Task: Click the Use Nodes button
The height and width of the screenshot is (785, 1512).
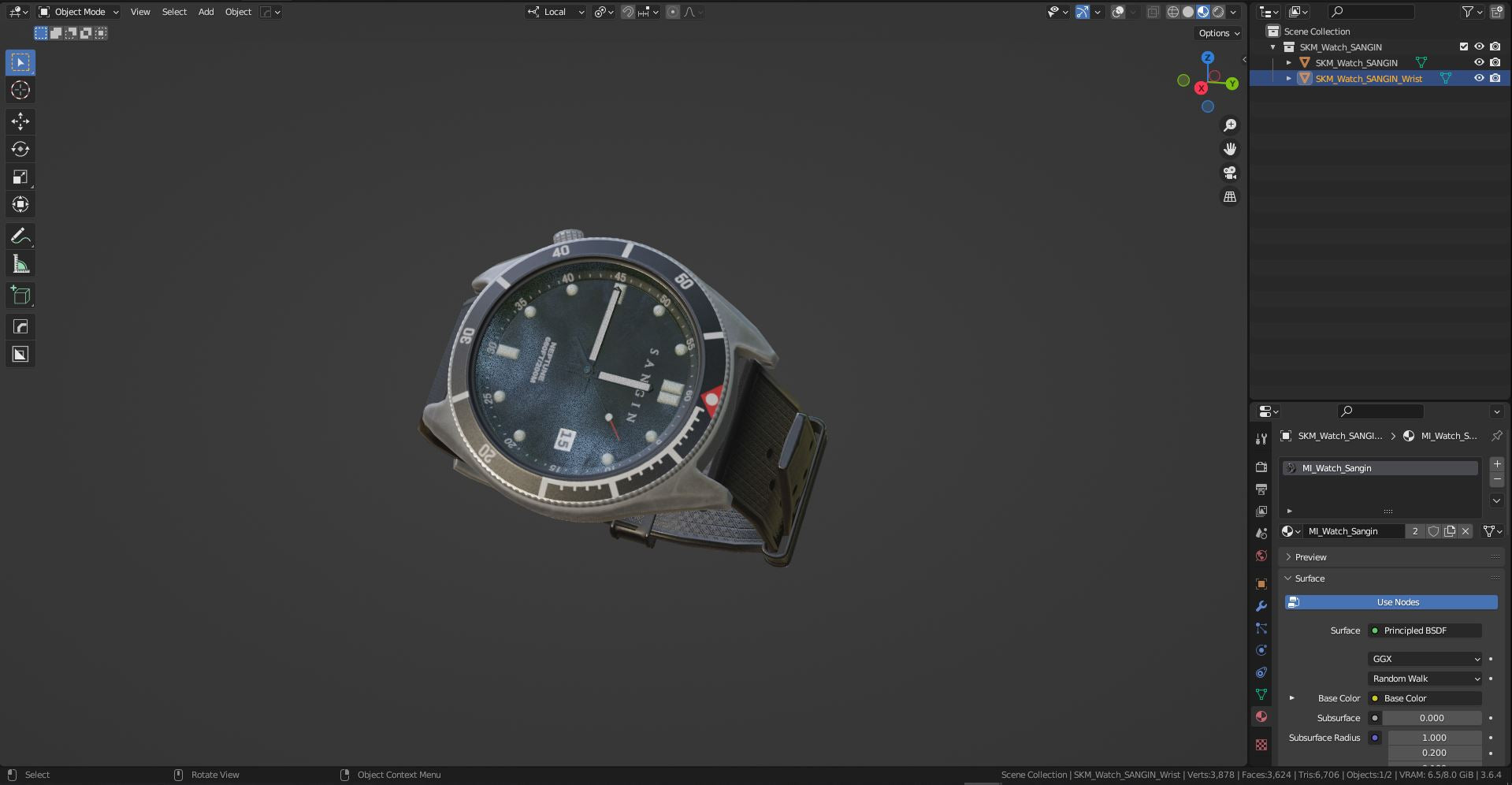Action: (1391, 602)
